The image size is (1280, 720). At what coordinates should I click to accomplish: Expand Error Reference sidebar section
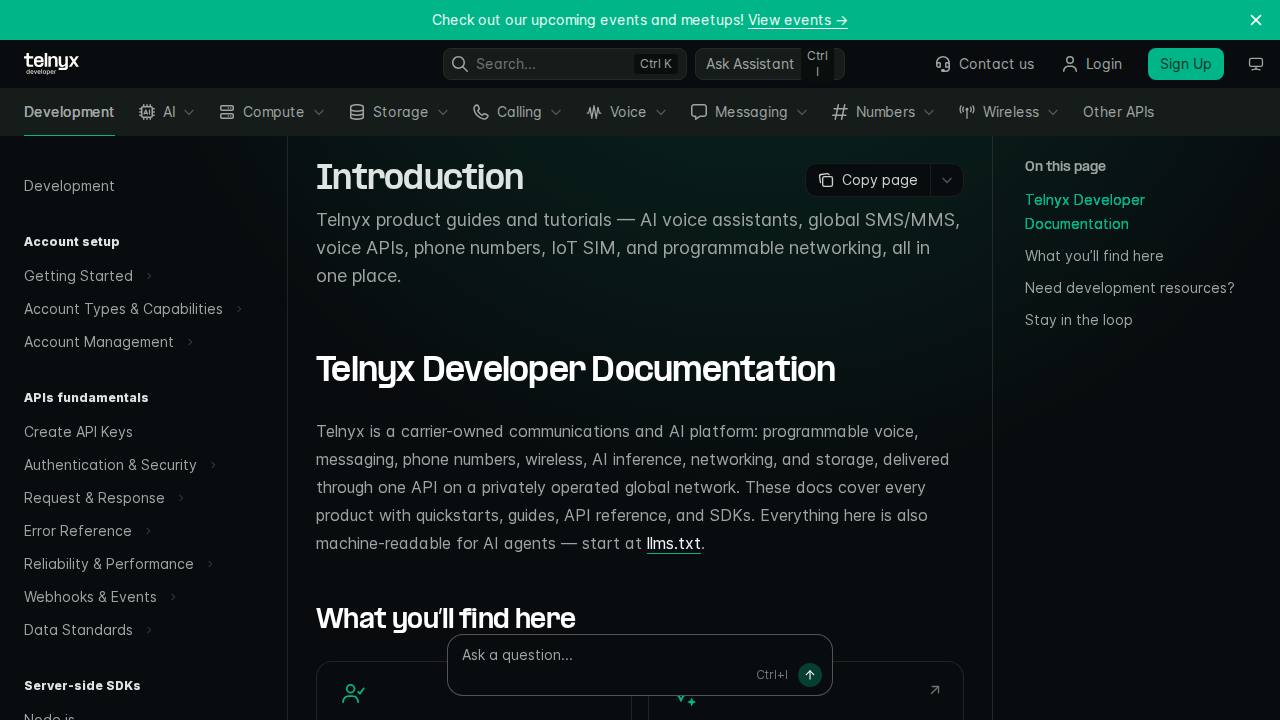[x=148, y=531]
